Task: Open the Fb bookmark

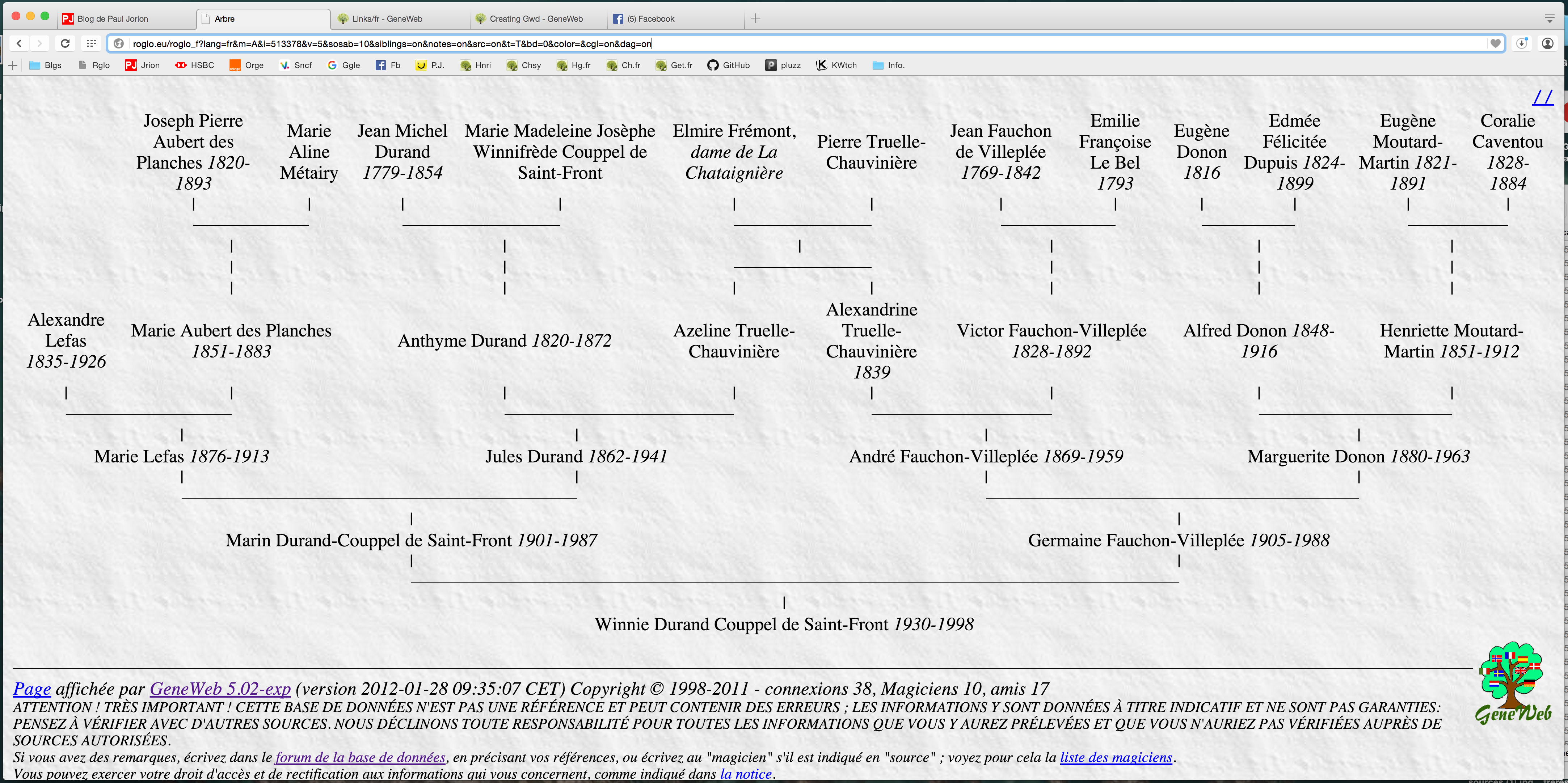Action: tap(388, 65)
